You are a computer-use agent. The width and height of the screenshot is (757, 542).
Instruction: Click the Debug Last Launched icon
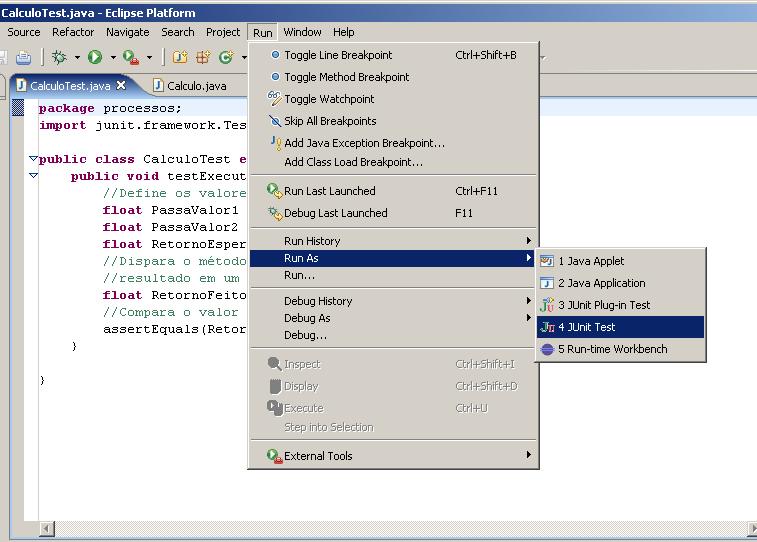(275, 213)
